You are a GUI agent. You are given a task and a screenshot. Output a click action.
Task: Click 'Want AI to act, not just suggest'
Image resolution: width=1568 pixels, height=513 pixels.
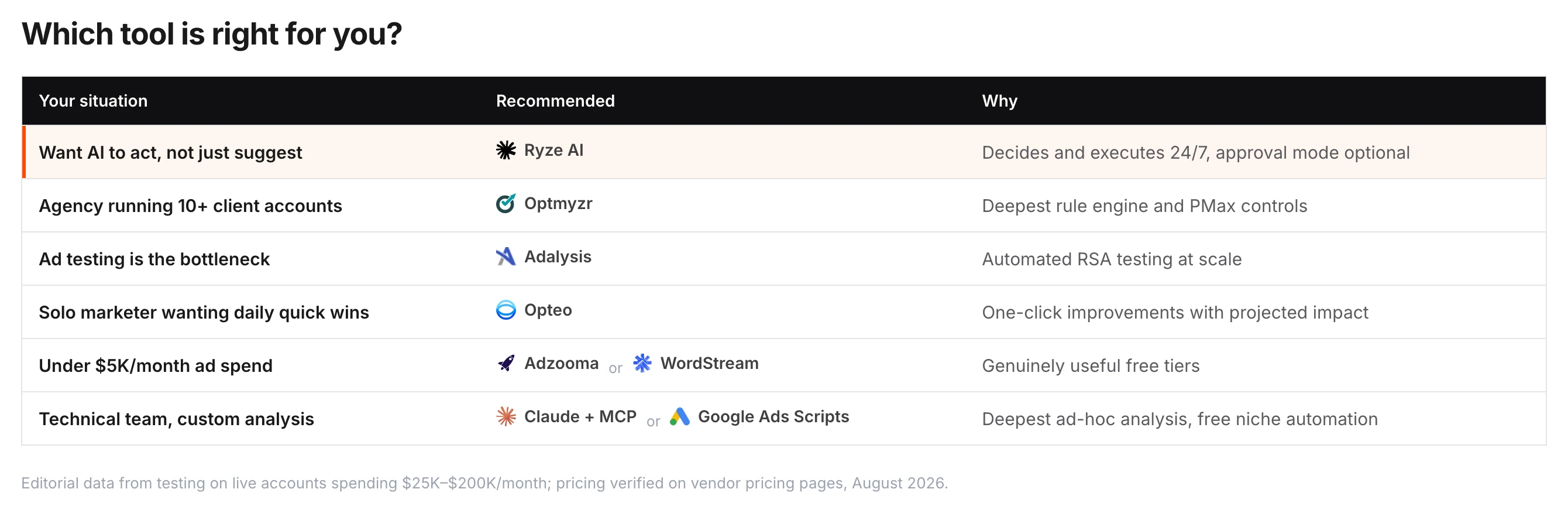tap(170, 153)
